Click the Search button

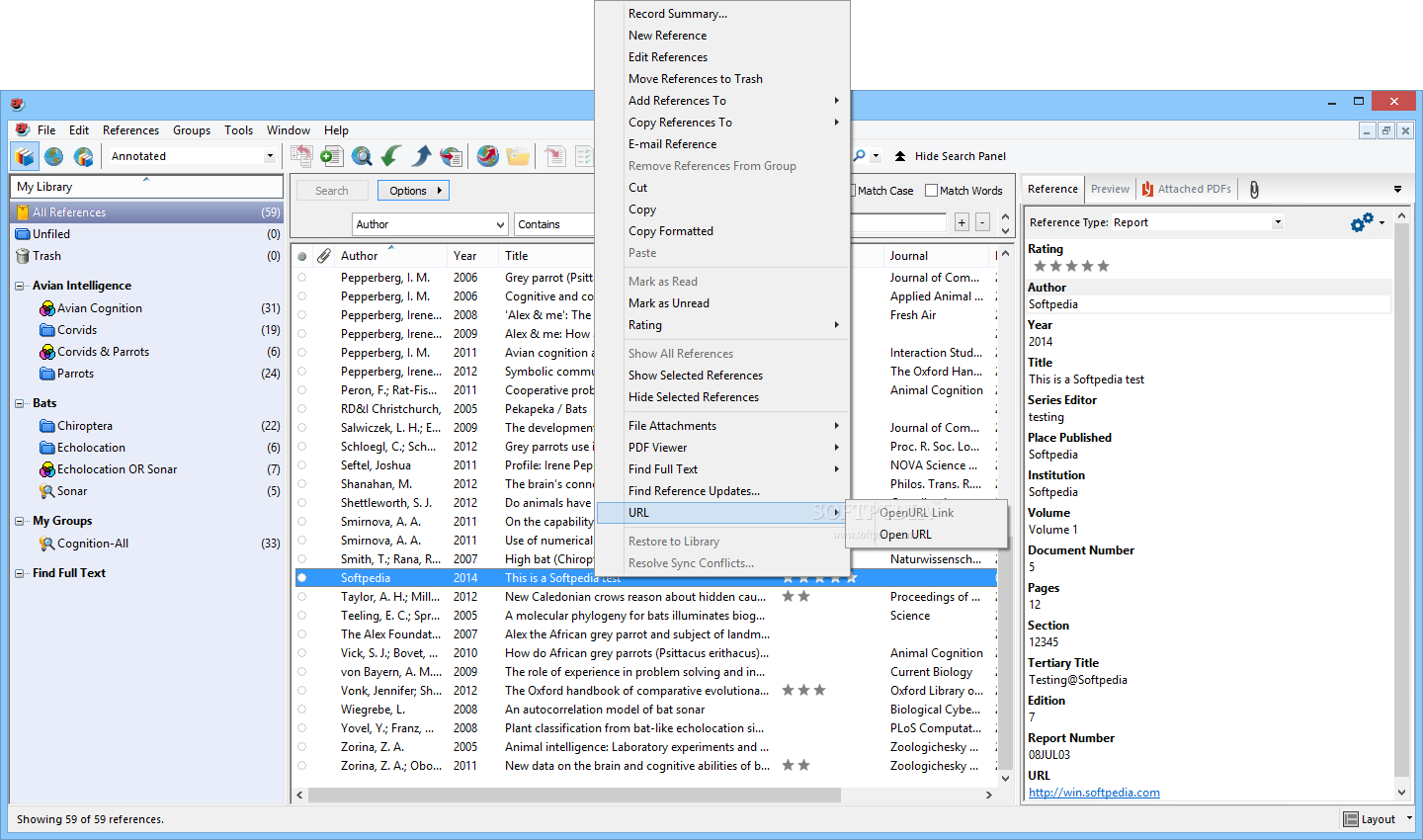point(332,191)
